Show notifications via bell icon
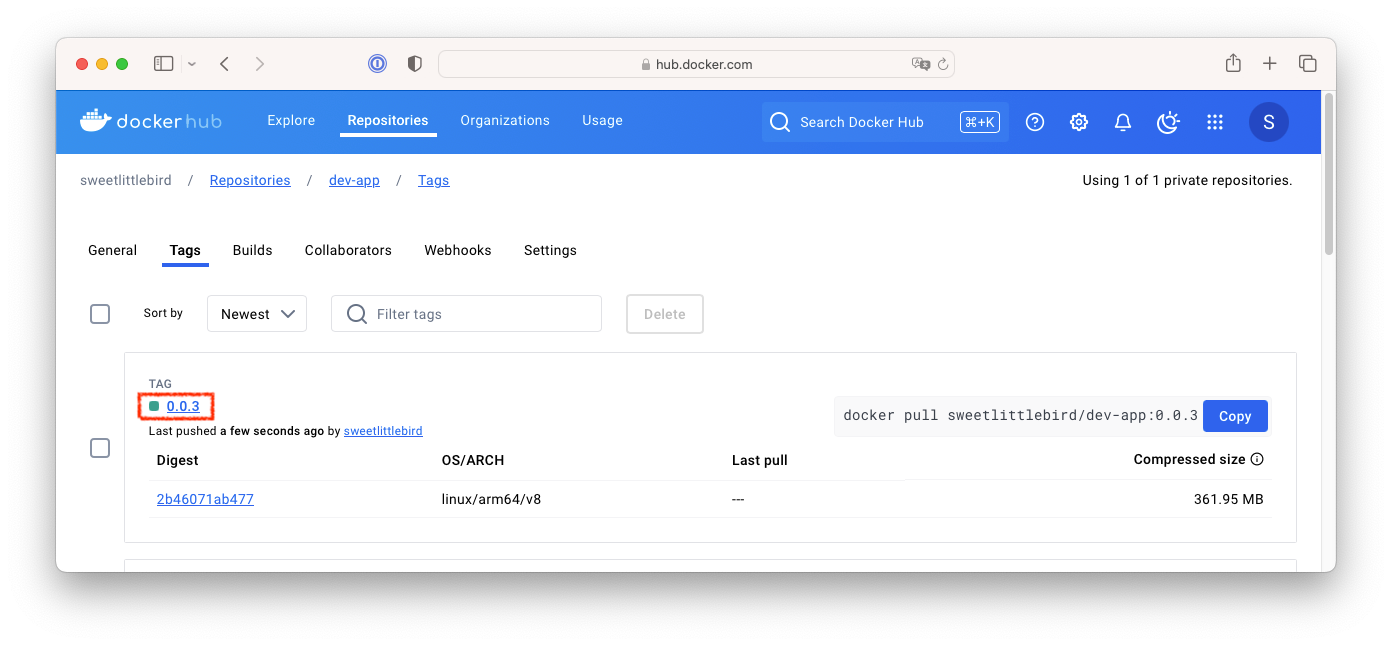Screen dimensions: 1392x646 1123,122
